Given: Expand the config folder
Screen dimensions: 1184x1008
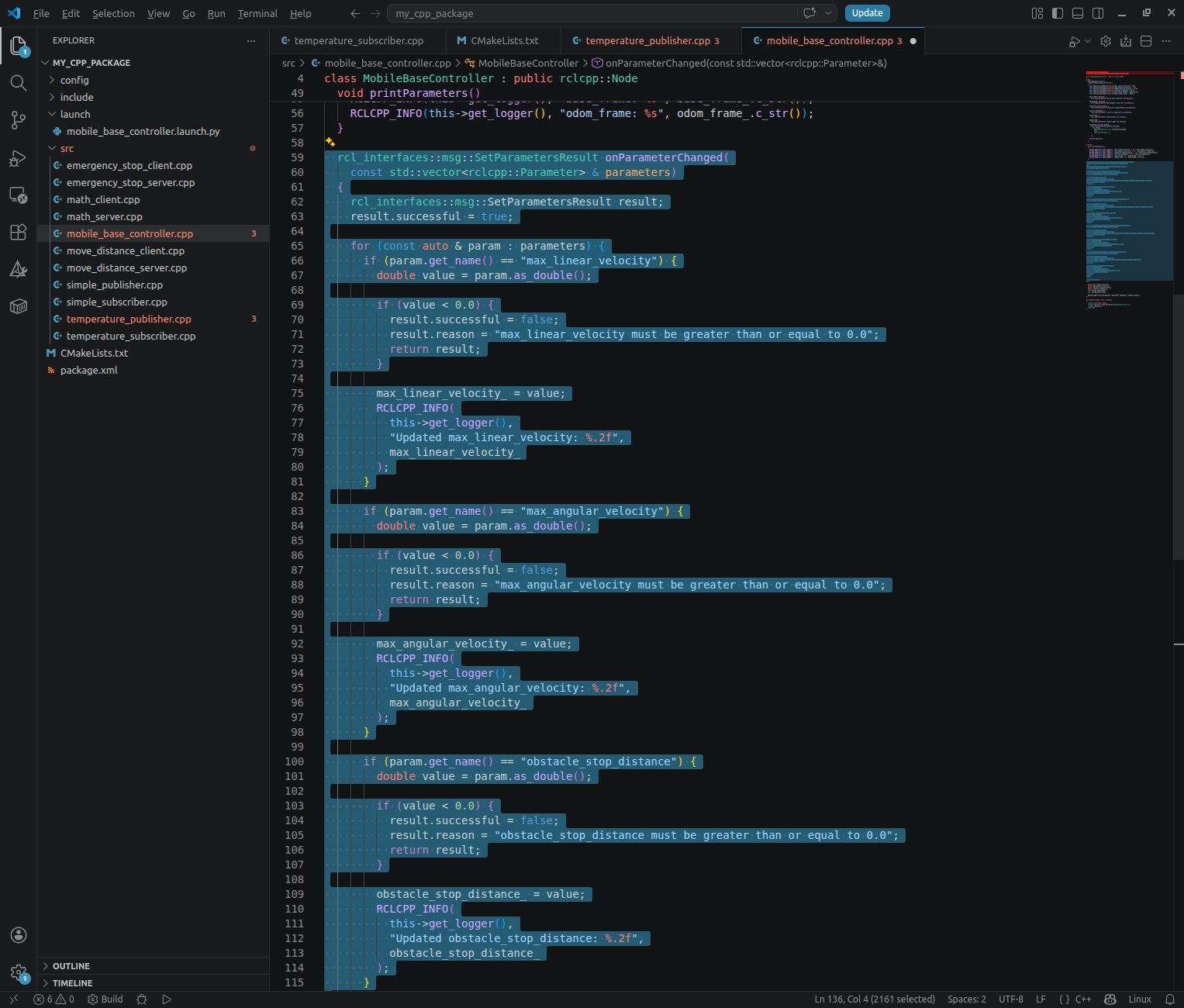Looking at the screenshot, I should click(x=153, y=80).
